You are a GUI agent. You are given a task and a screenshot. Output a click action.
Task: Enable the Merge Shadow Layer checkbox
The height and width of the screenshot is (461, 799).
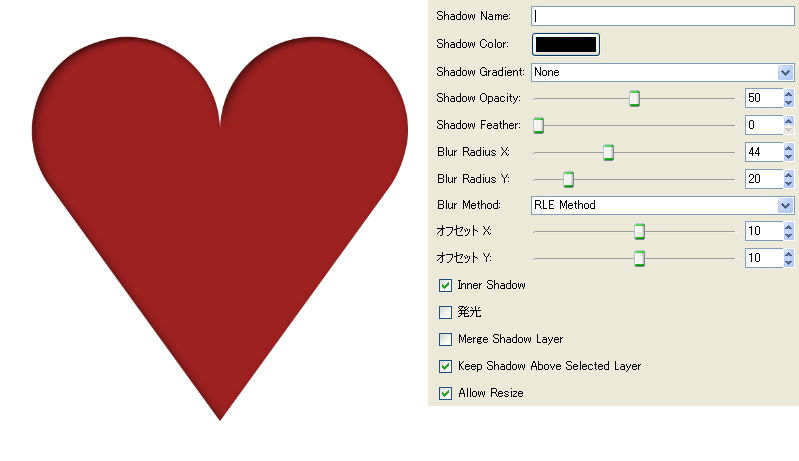[x=445, y=339]
